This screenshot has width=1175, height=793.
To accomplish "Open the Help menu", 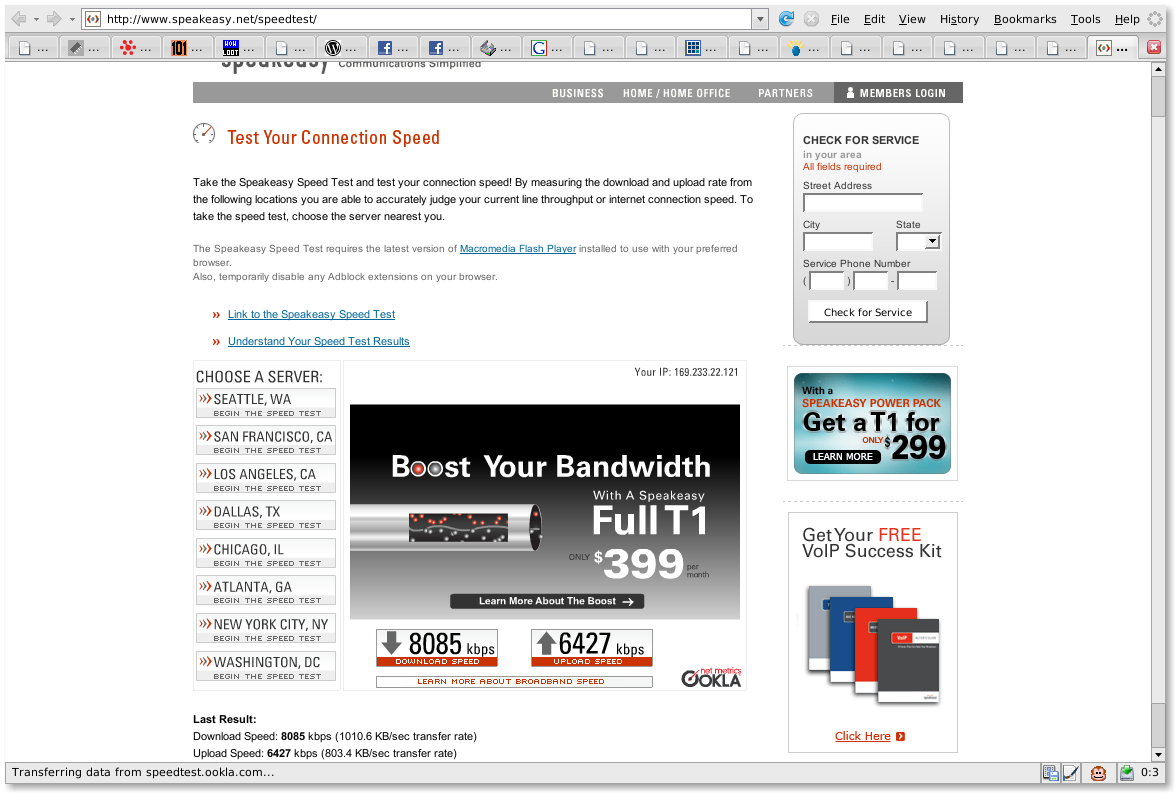I will pos(1127,19).
